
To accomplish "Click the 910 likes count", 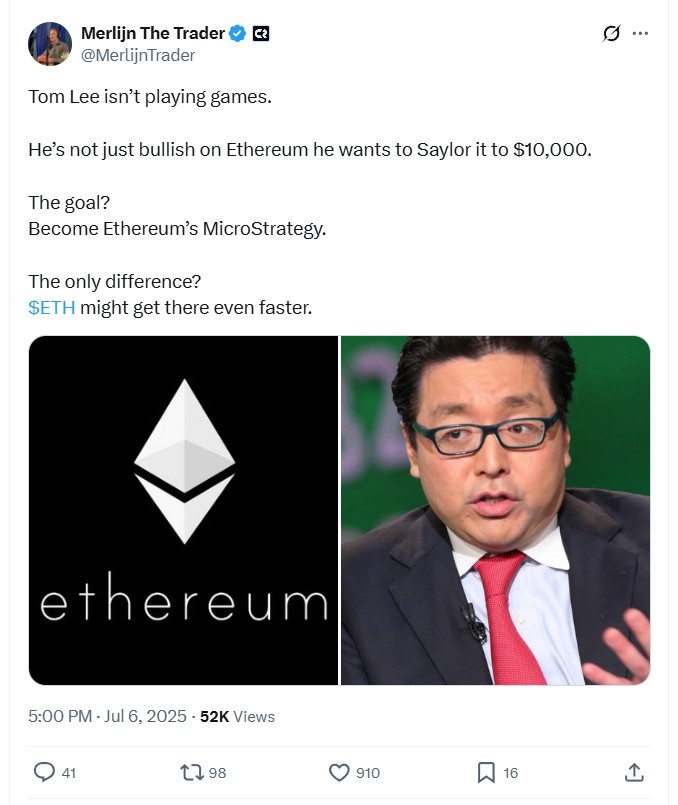I will tap(366, 773).
